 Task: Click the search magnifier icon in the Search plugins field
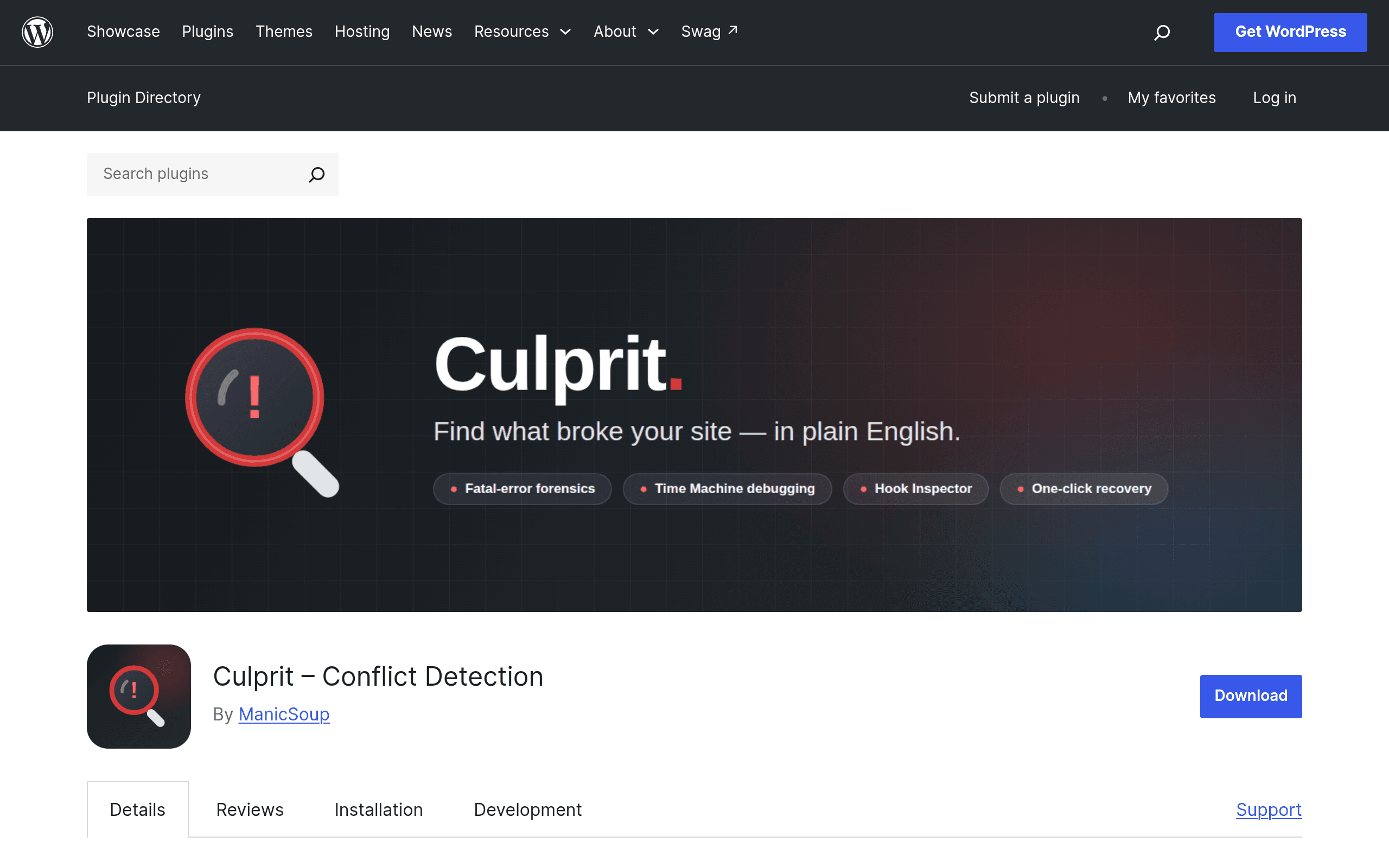pos(317,174)
